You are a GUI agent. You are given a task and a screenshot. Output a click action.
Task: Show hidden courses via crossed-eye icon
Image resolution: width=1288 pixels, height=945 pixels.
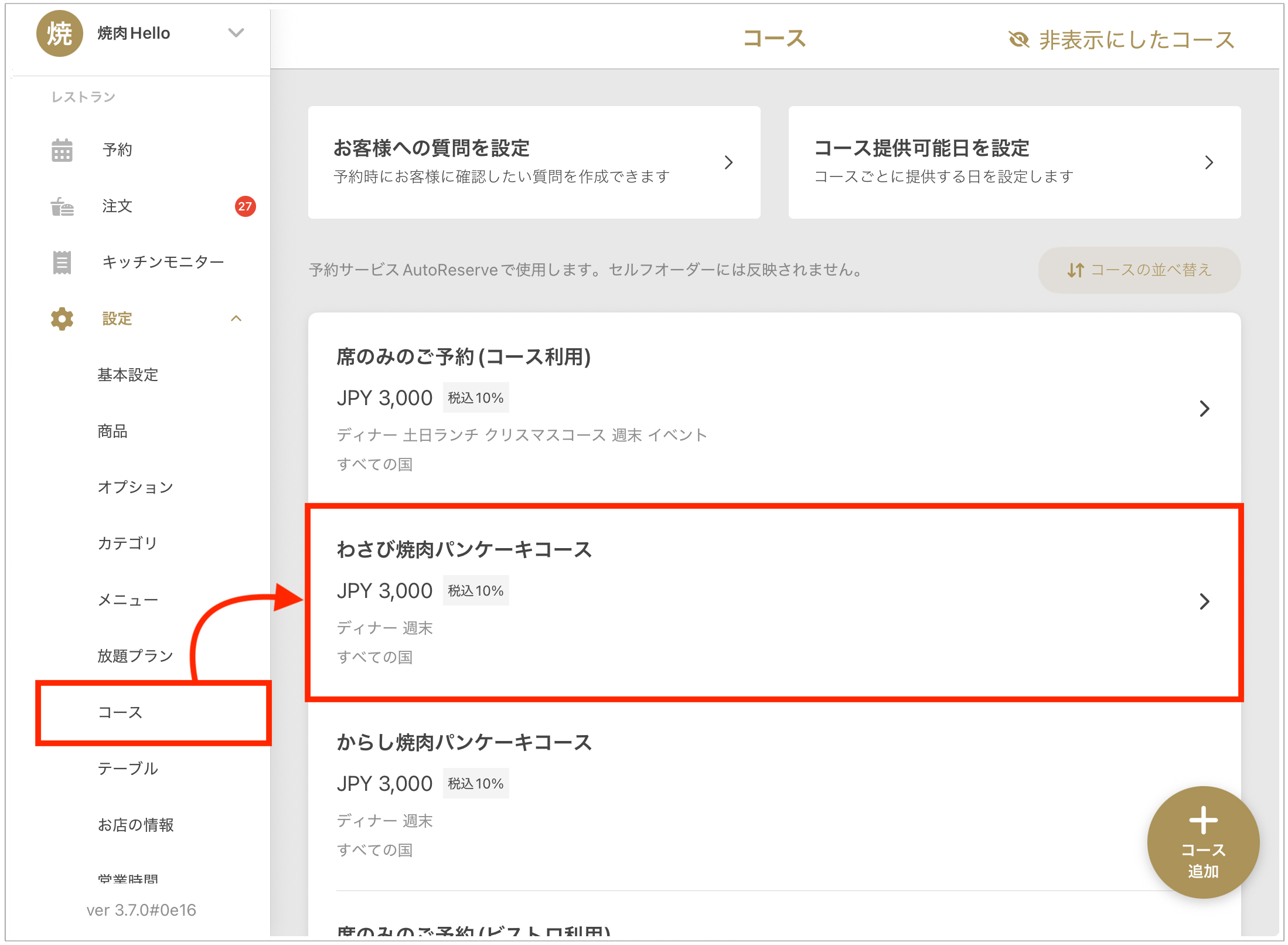(1019, 40)
